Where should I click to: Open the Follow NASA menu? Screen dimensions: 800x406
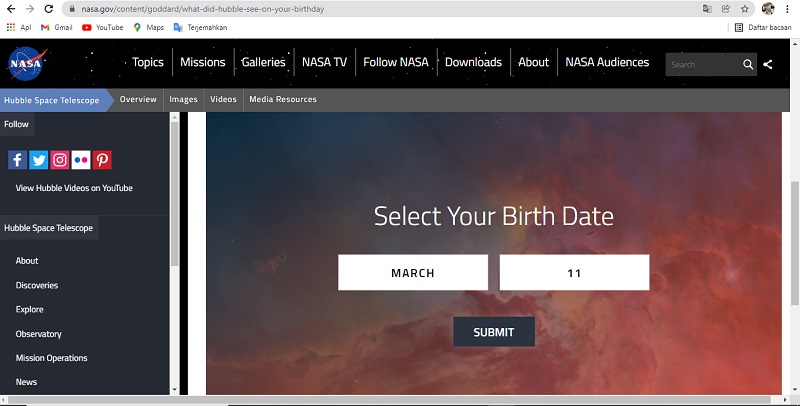tap(396, 62)
